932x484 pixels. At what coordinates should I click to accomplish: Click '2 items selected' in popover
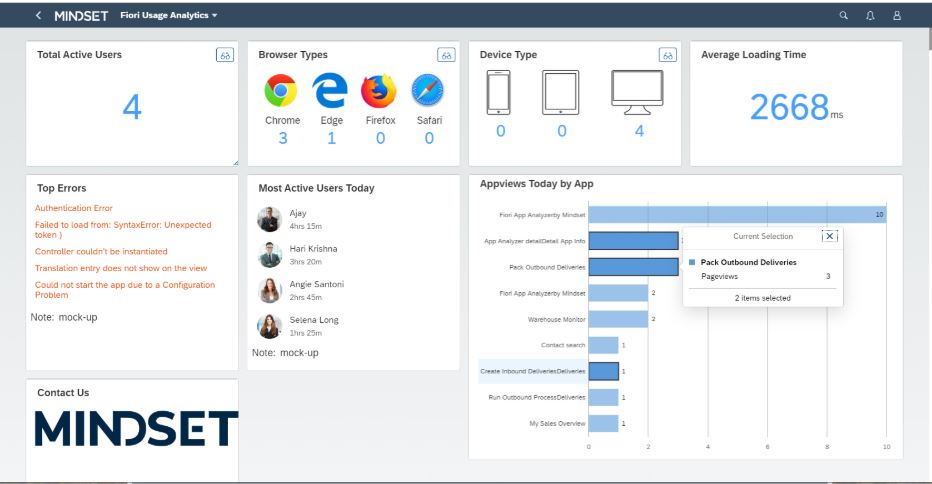(763, 298)
